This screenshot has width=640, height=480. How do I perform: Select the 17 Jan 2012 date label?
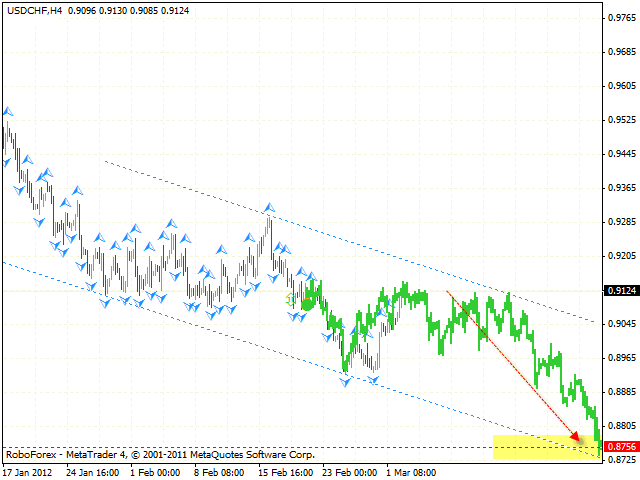coord(28,471)
